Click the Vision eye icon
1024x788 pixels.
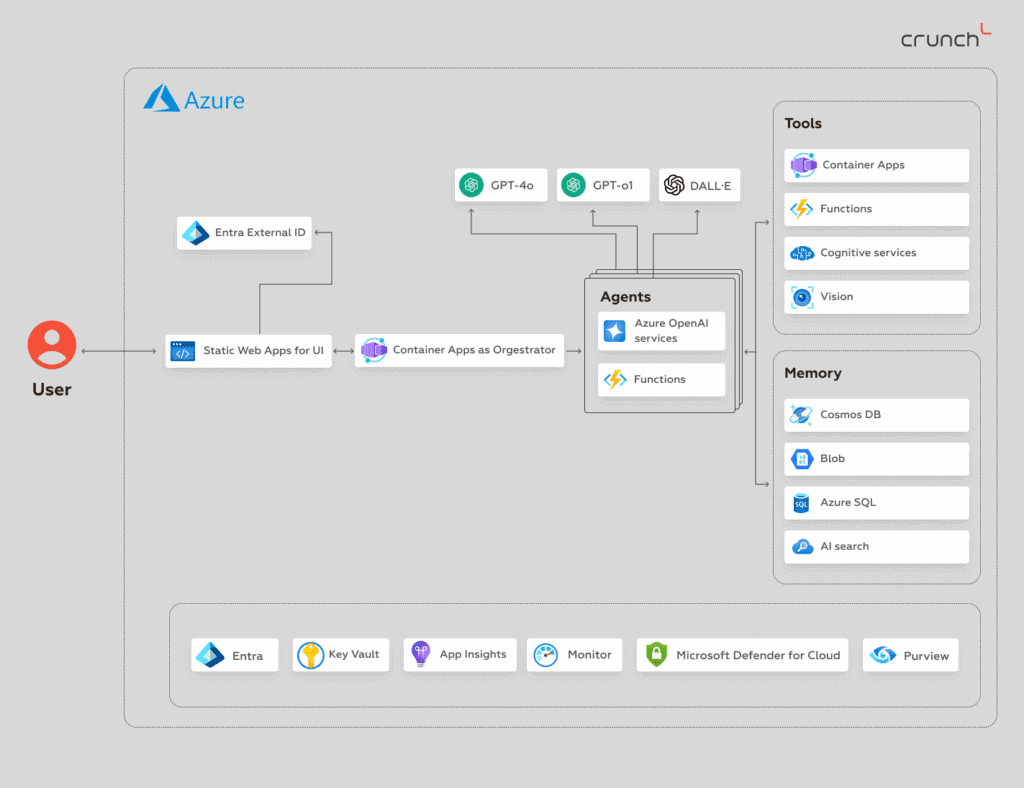pyautogui.click(x=802, y=297)
